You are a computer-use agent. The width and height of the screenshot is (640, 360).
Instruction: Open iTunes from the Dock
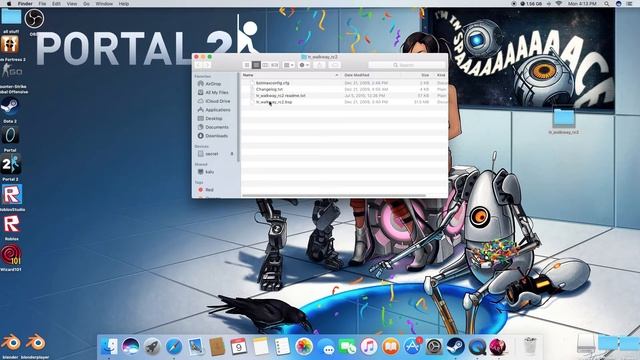[369, 347]
